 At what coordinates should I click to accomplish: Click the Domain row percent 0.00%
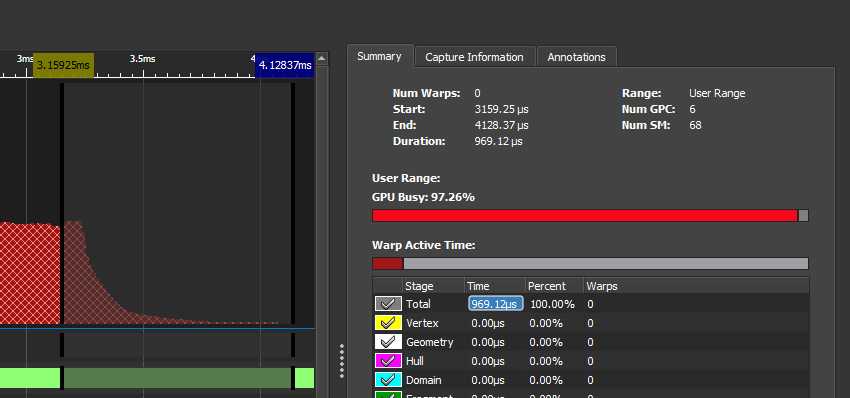pyautogui.click(x=546, y=380)
